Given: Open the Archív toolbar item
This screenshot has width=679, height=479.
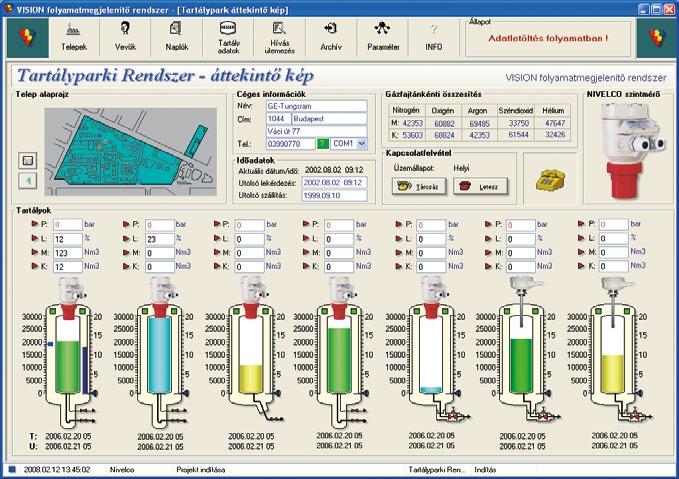Looking at the screenshot, I should tap(331, 38).
